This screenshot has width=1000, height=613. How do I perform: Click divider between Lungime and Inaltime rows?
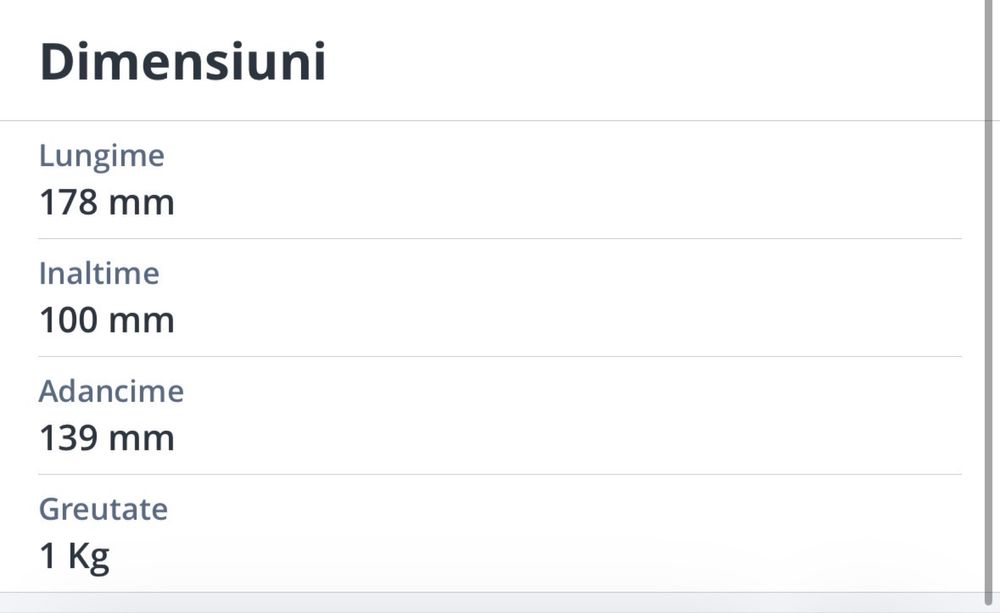(500, 238)
